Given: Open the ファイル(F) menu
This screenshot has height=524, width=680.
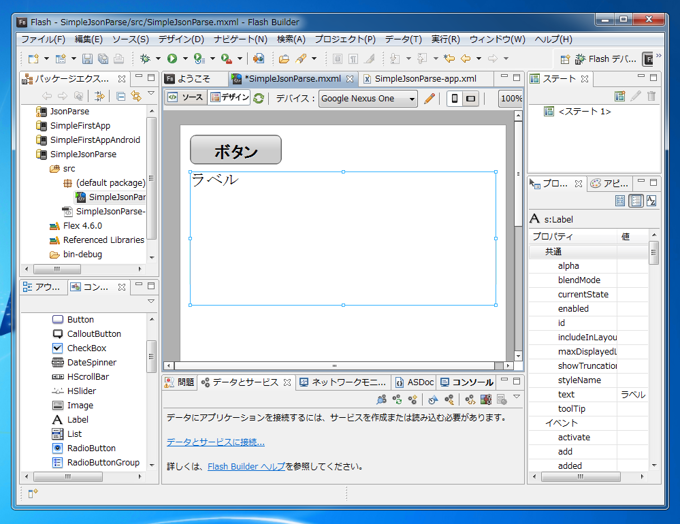Looking at the screenshot, I should pos(43,39).
